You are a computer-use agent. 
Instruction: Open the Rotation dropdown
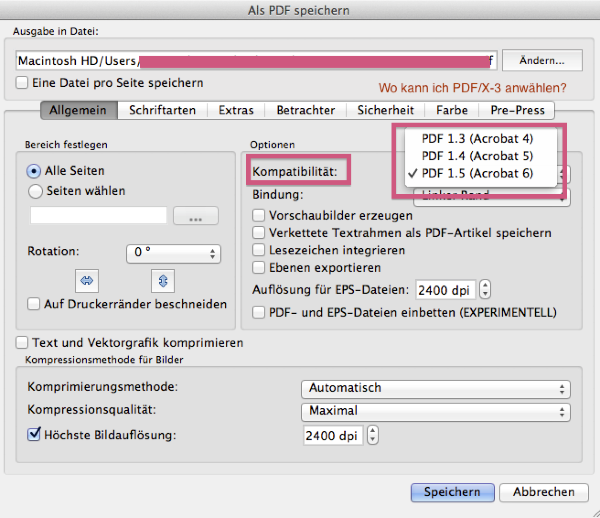click(174, 253)
